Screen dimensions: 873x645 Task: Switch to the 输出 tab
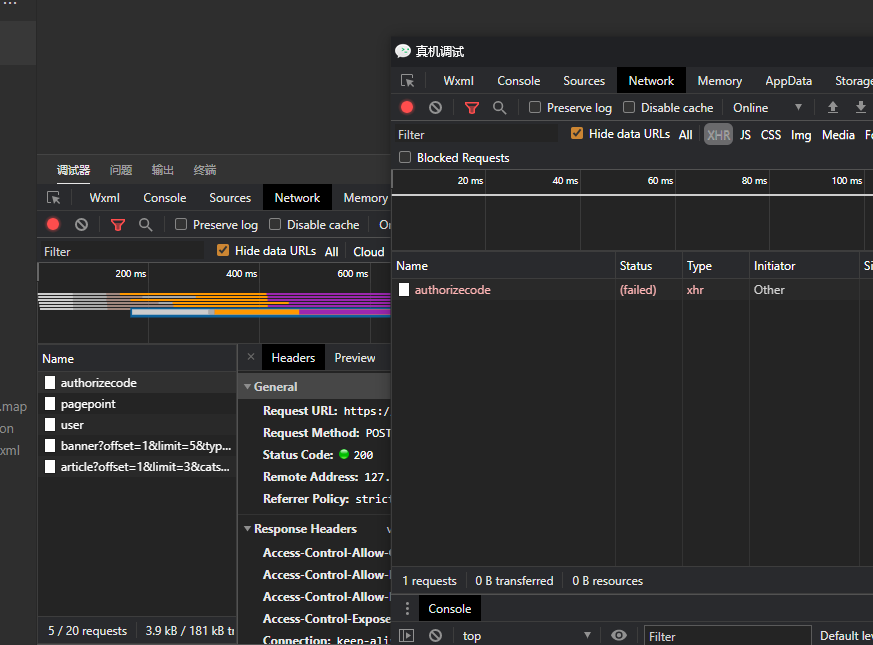coord(163,170)
